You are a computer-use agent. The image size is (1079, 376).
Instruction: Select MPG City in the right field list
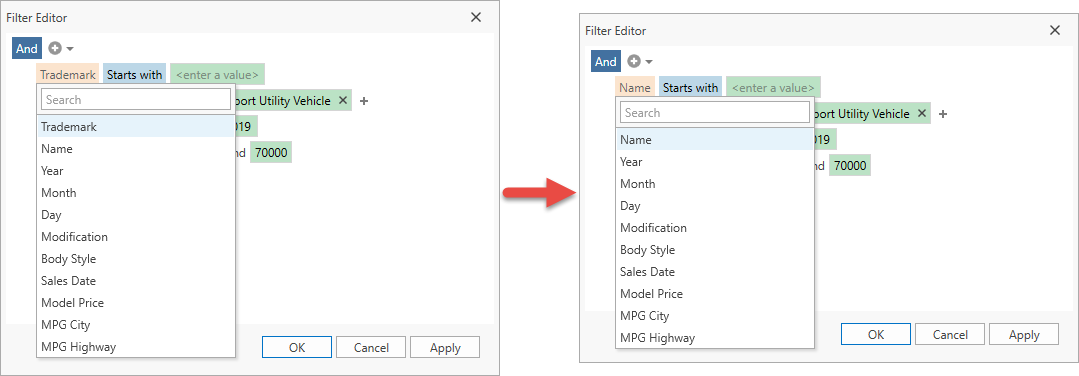coord(715,316)
